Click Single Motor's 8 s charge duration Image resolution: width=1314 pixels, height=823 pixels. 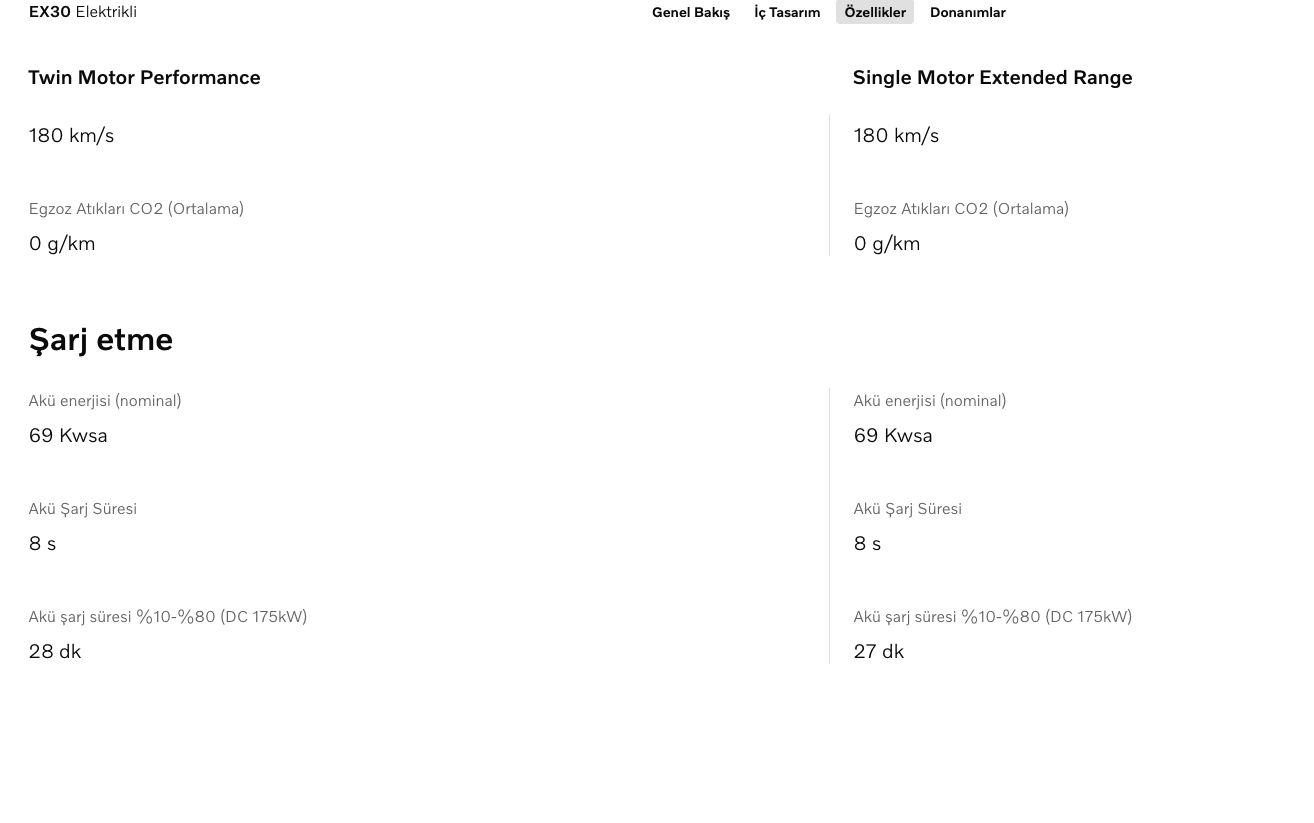[867, 543]
